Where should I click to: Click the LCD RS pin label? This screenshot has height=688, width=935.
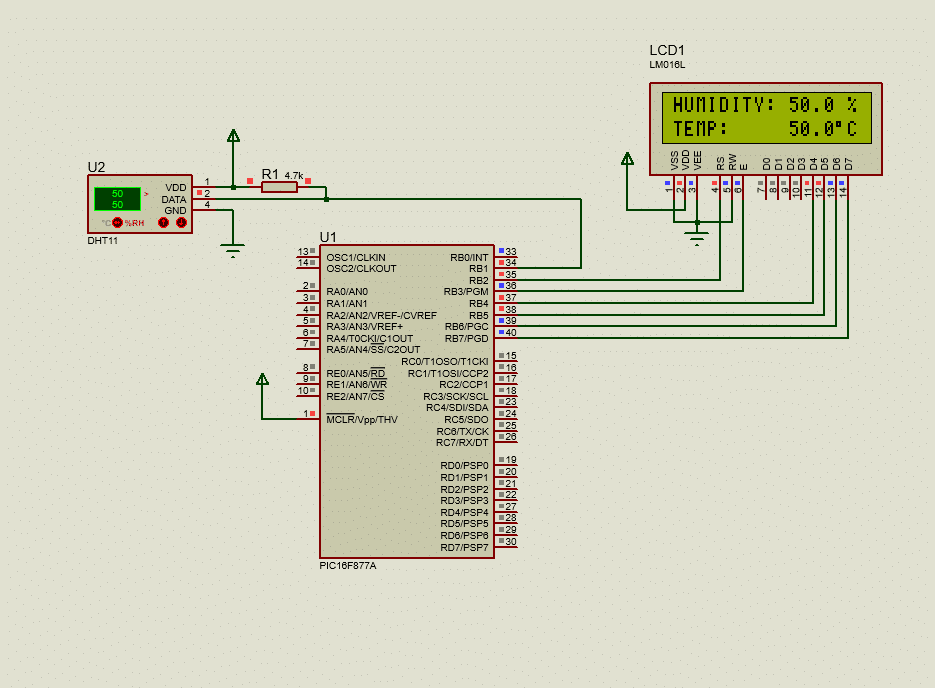(x=720, y=163)
